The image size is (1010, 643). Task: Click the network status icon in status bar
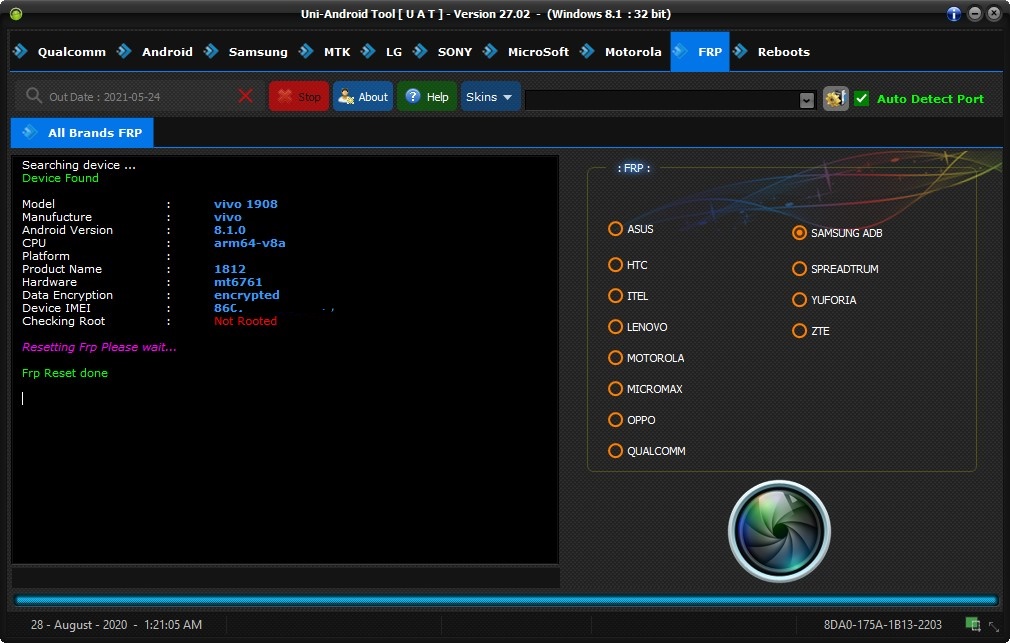[973, 624]
